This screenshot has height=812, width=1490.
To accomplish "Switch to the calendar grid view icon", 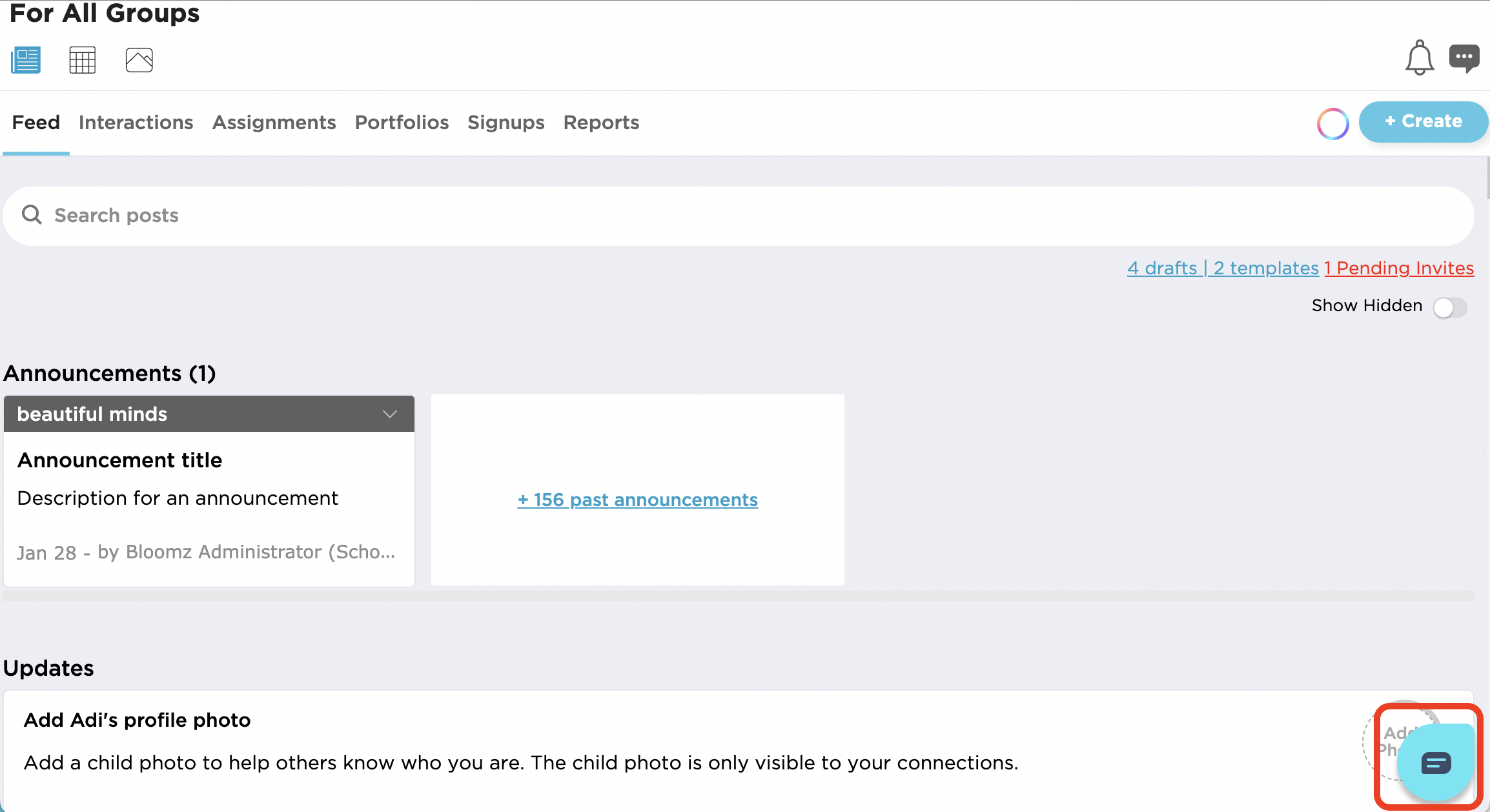I will point(82,60).
